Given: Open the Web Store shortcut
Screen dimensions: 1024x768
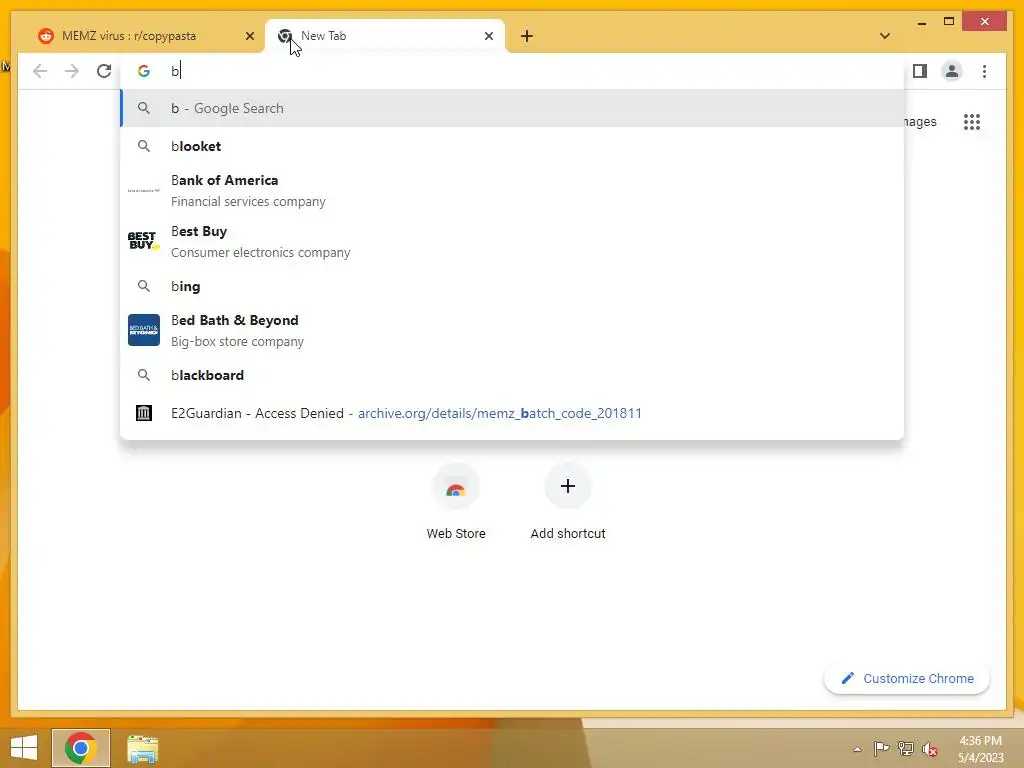Looking at the screenshot, I should (x=456, y=502).
